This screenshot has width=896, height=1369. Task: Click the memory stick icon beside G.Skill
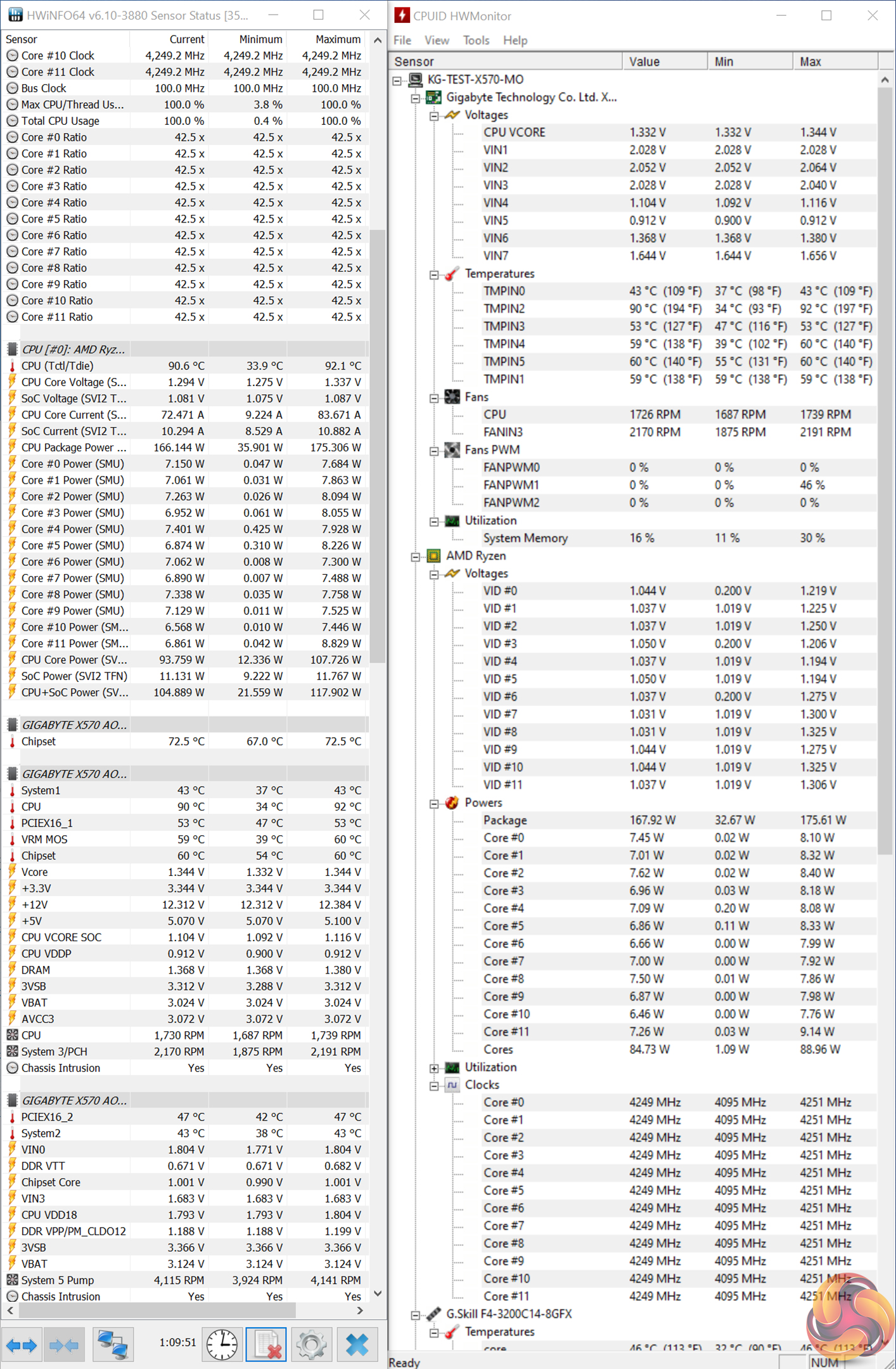(433, 1314)
